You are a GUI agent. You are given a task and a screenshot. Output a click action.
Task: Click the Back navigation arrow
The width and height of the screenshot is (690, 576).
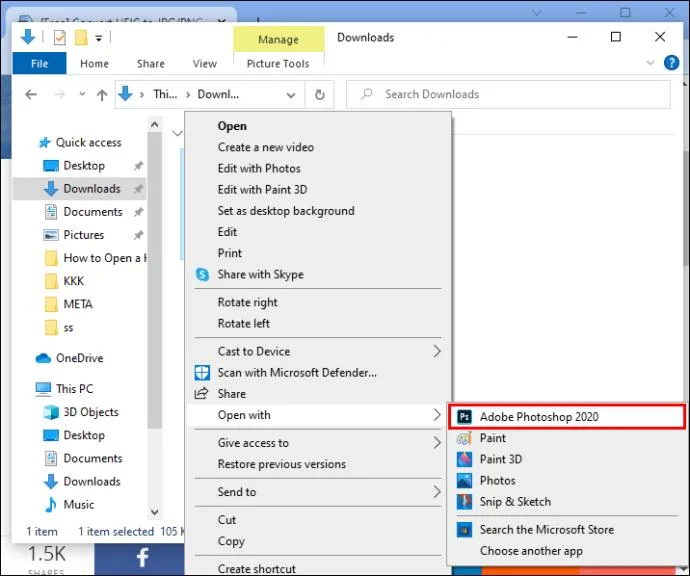31,94
